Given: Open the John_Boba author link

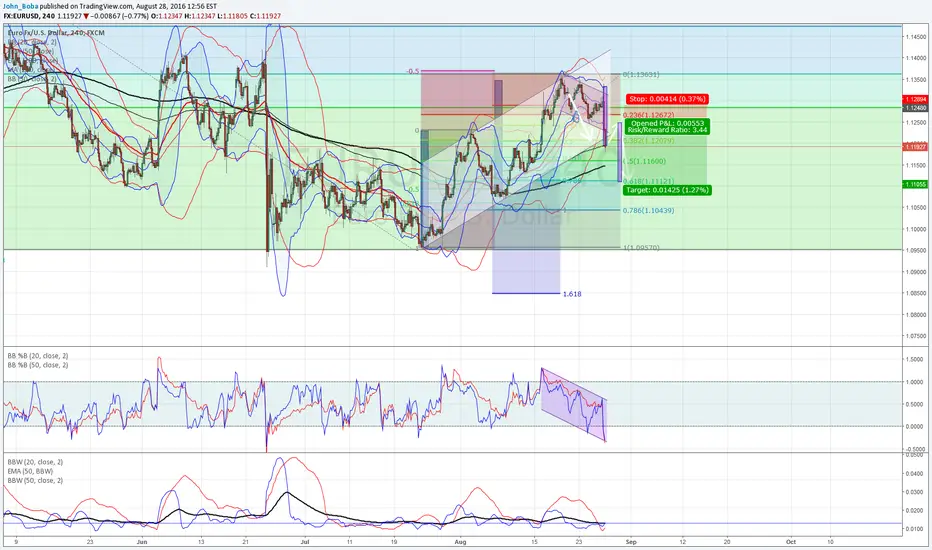Looking at the screenshot, I should coord(20,6).
